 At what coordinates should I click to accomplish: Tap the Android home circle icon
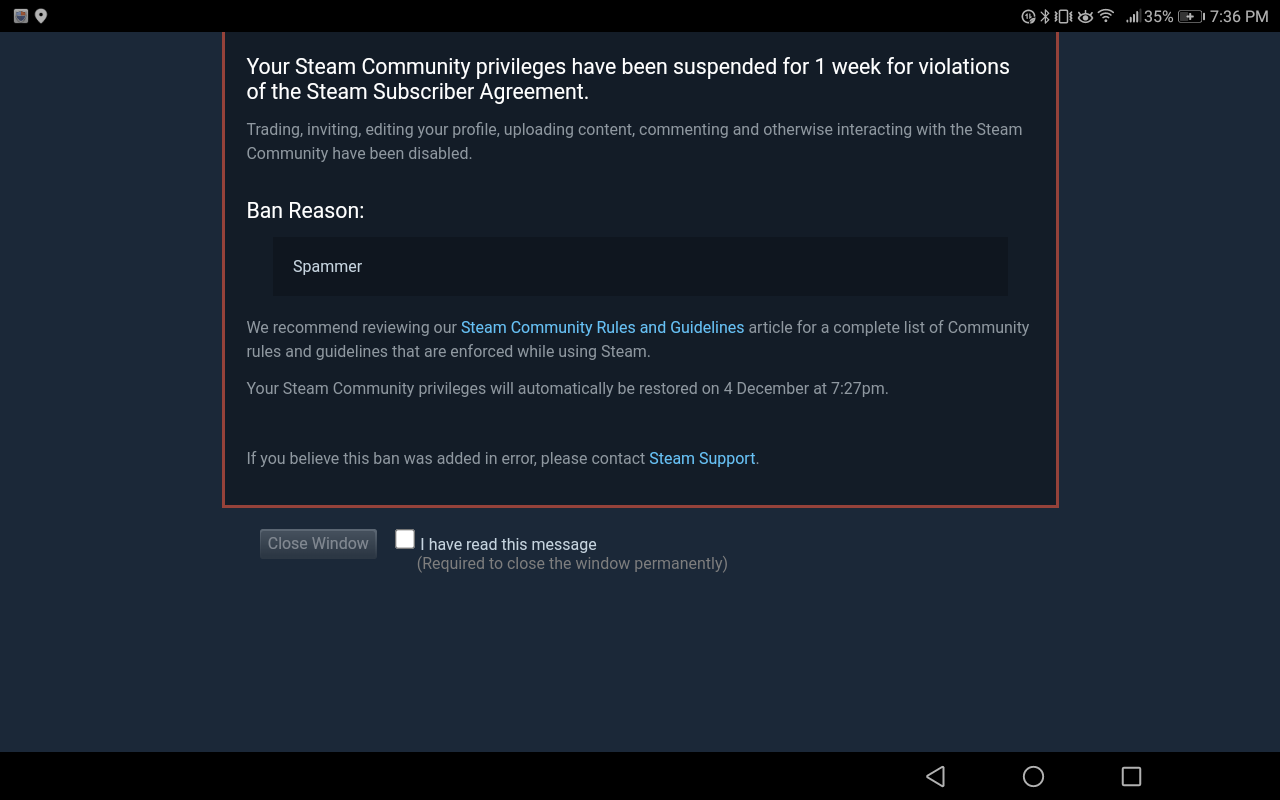click(1033, 776)
